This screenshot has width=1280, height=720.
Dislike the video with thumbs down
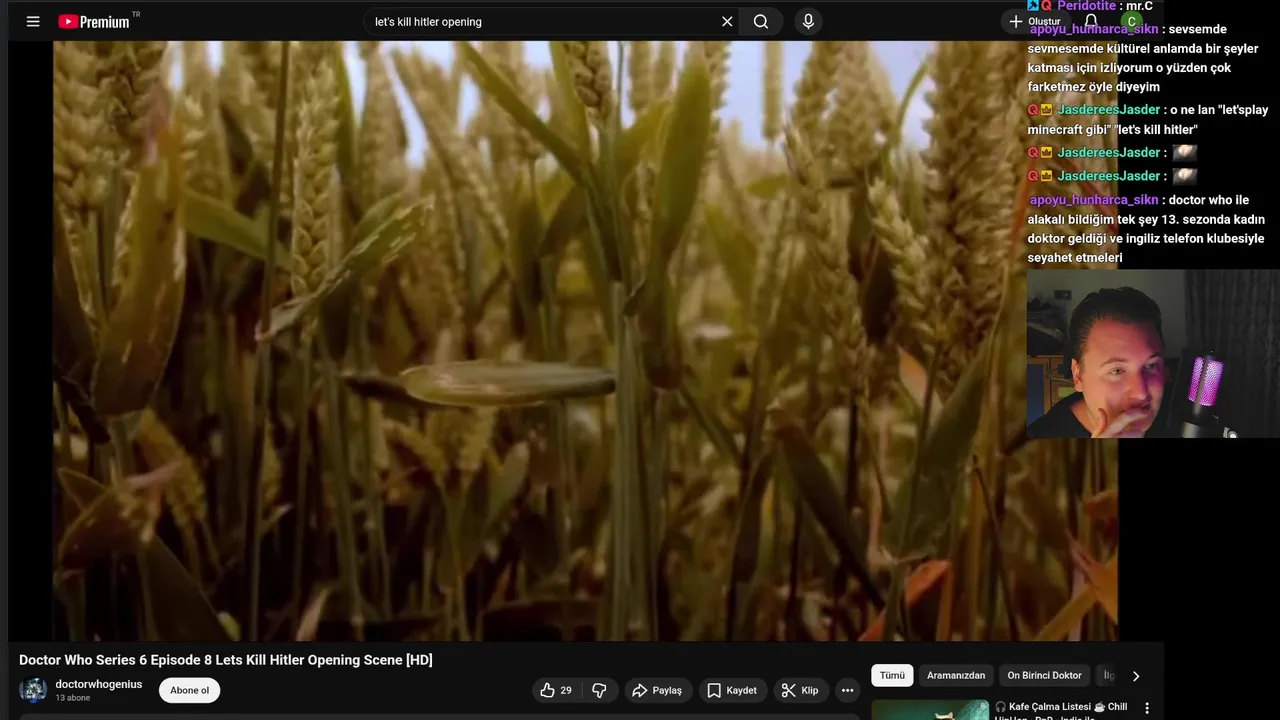600,690
